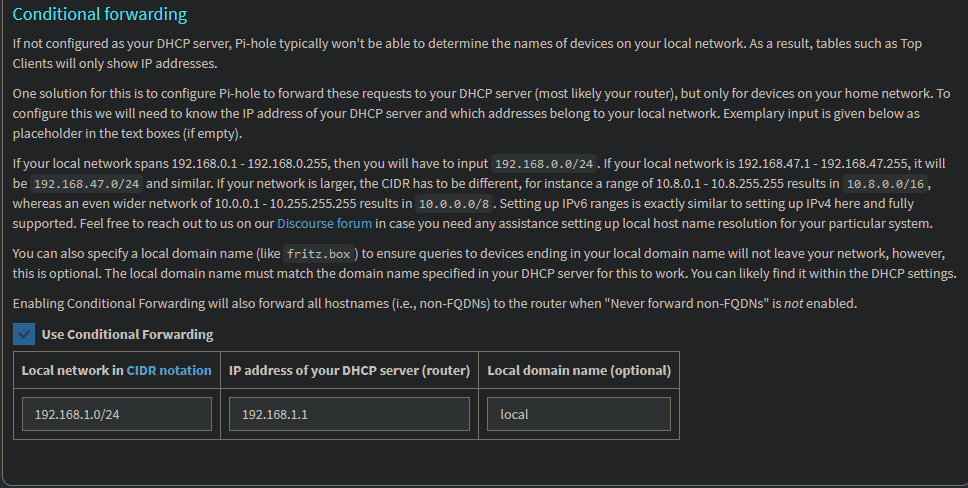968x488 pixels.
Task: Focus the 192.168.1.0/24 local network field
Action: [x=117, y=414]
